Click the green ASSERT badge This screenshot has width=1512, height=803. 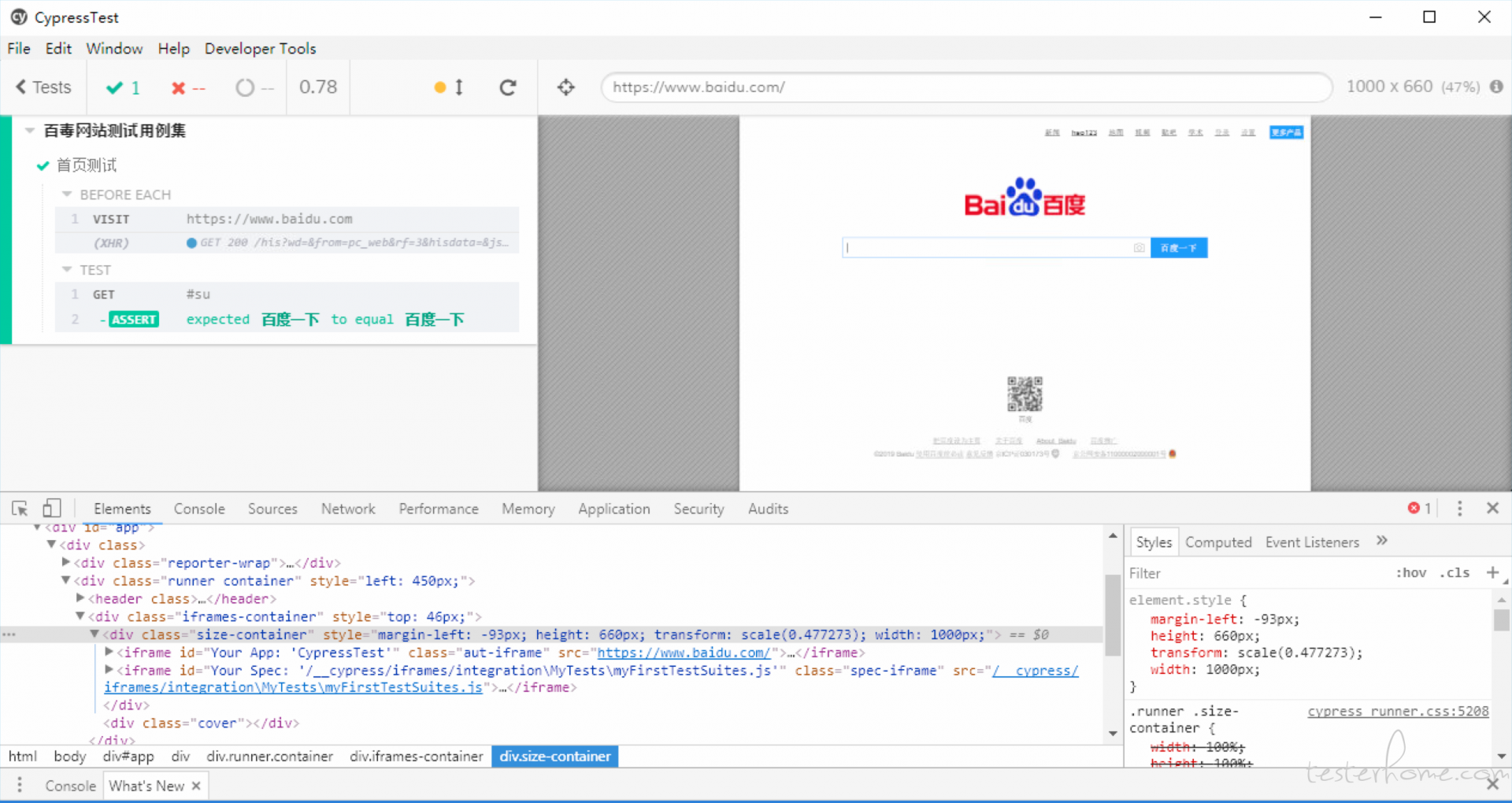coord(134,320)
